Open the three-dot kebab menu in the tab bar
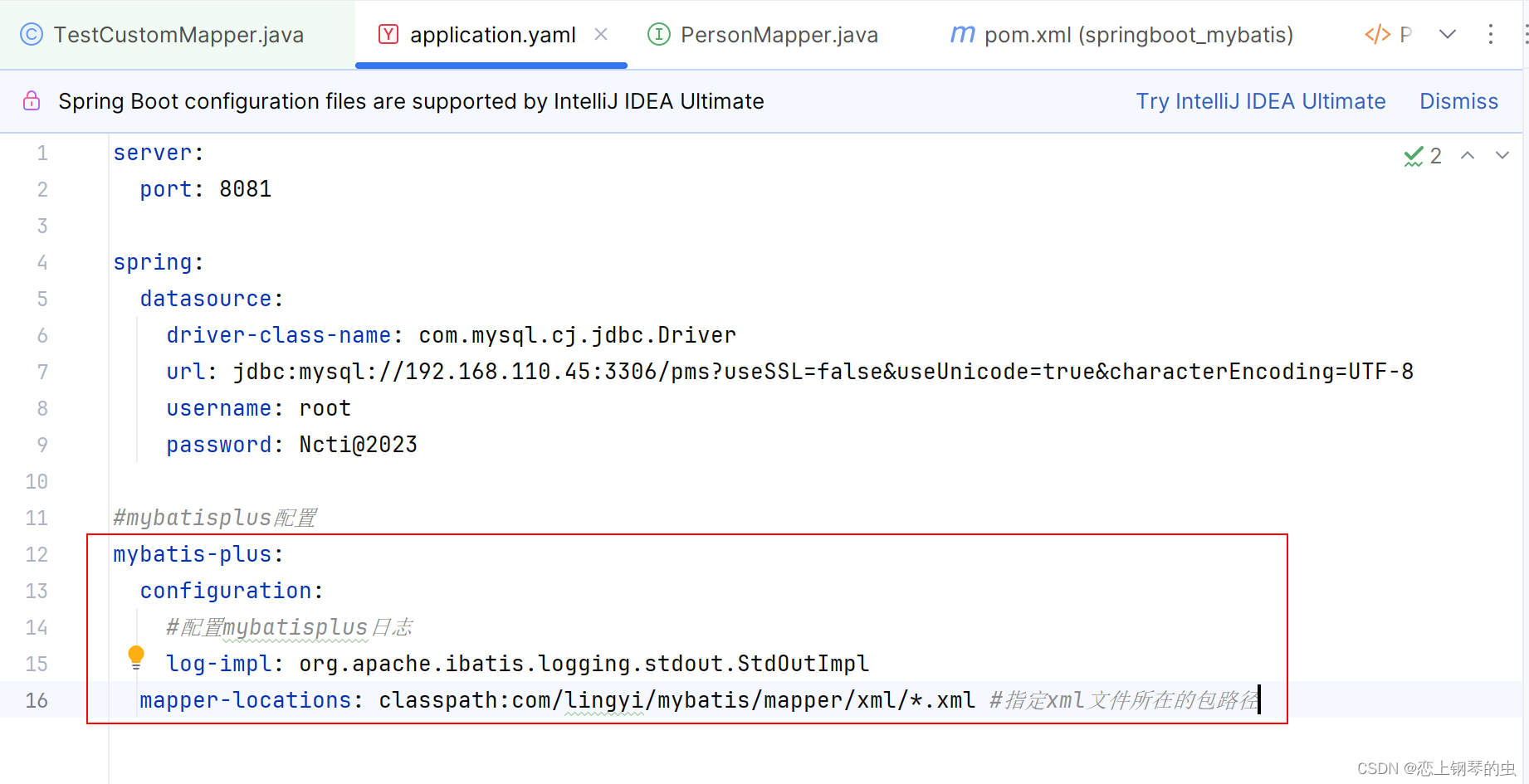This screenshot has width=1529, height=784. [1492, 34]
